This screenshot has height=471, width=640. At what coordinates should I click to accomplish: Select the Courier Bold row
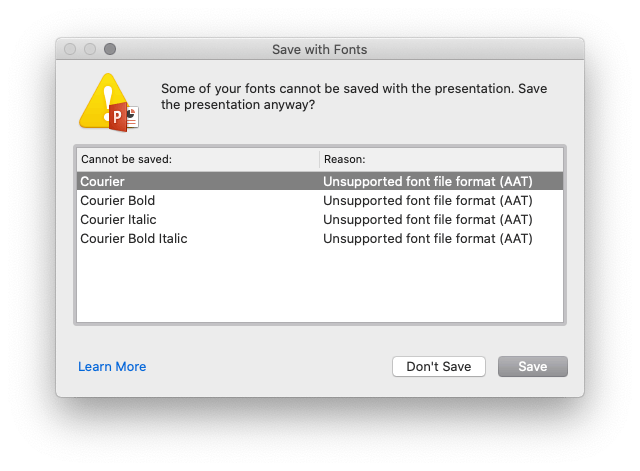[117, 201]
